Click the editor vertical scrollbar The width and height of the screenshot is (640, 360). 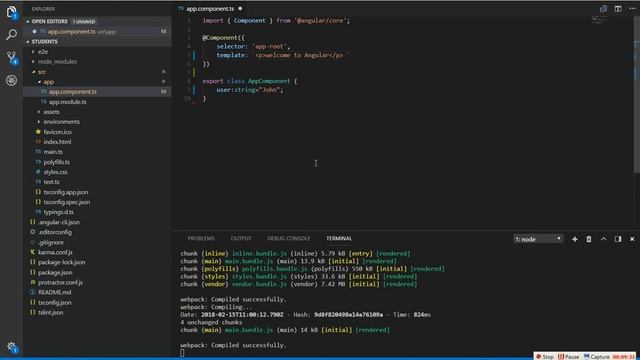tap(637, 94)
